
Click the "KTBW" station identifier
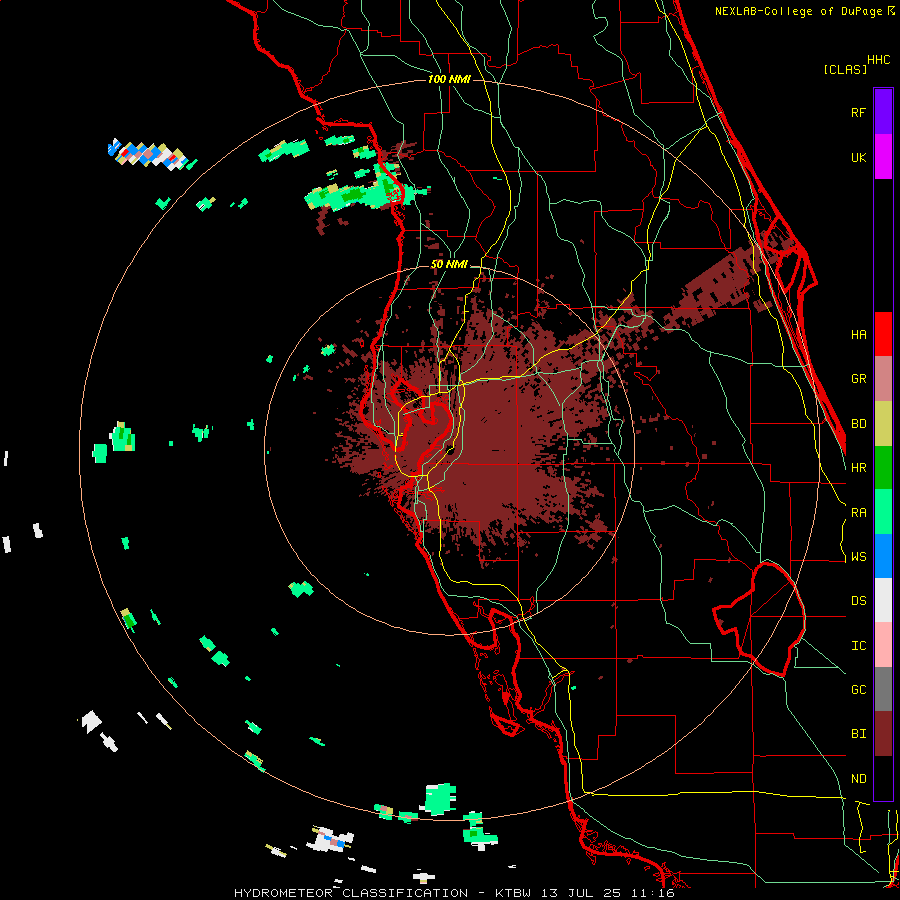point(513,893)
